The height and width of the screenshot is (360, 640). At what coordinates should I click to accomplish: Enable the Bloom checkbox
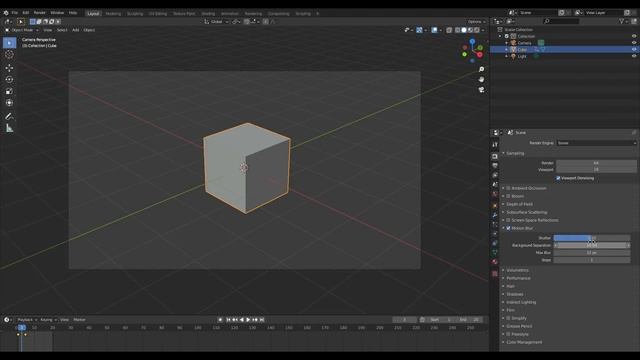click(x=508, y=196)
